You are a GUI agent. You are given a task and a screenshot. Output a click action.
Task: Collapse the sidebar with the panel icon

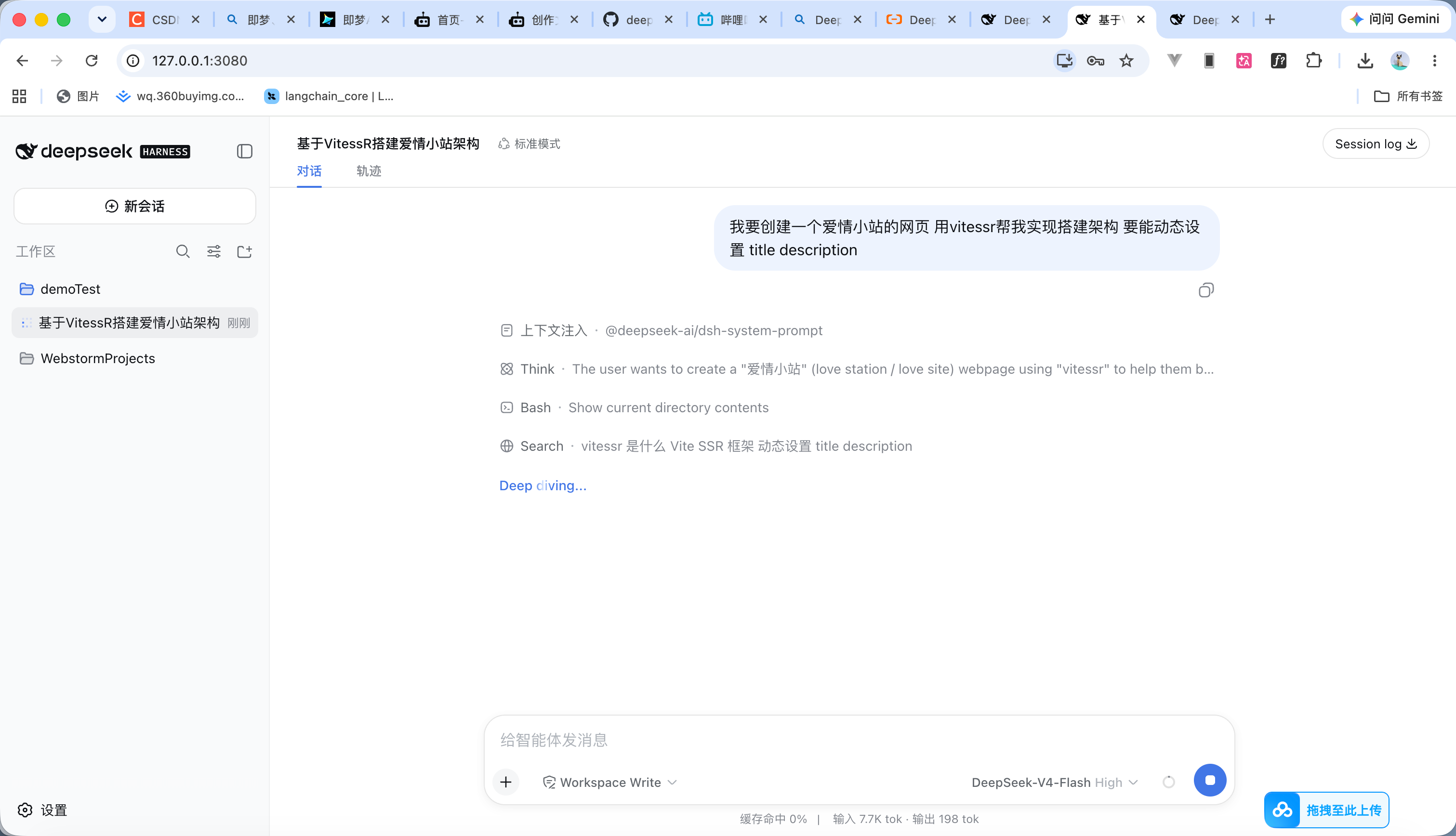tap(245, 151)
